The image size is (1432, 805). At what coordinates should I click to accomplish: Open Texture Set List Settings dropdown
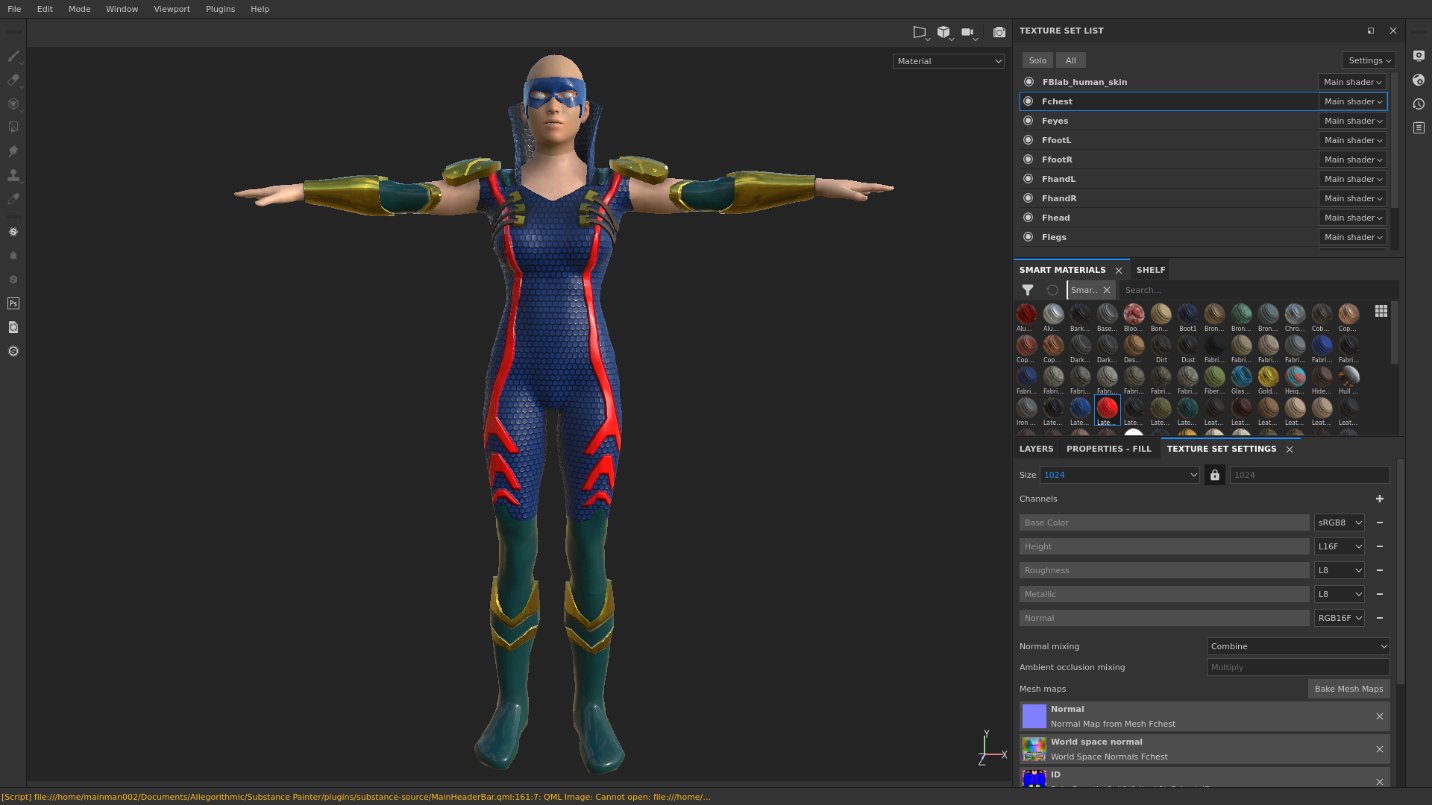(1368, 60)
